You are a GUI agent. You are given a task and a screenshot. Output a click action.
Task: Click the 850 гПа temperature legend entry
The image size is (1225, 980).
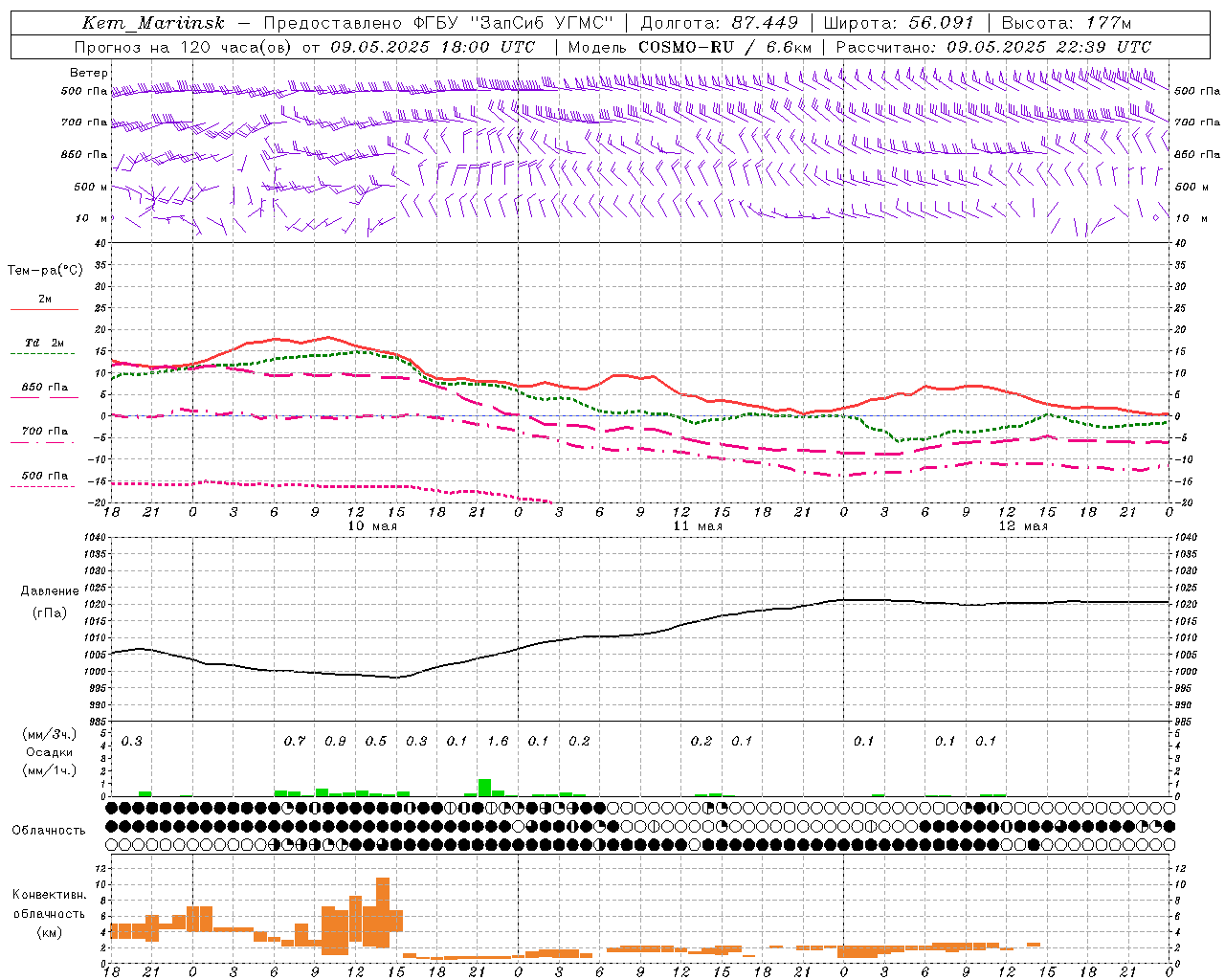[45, 388]
